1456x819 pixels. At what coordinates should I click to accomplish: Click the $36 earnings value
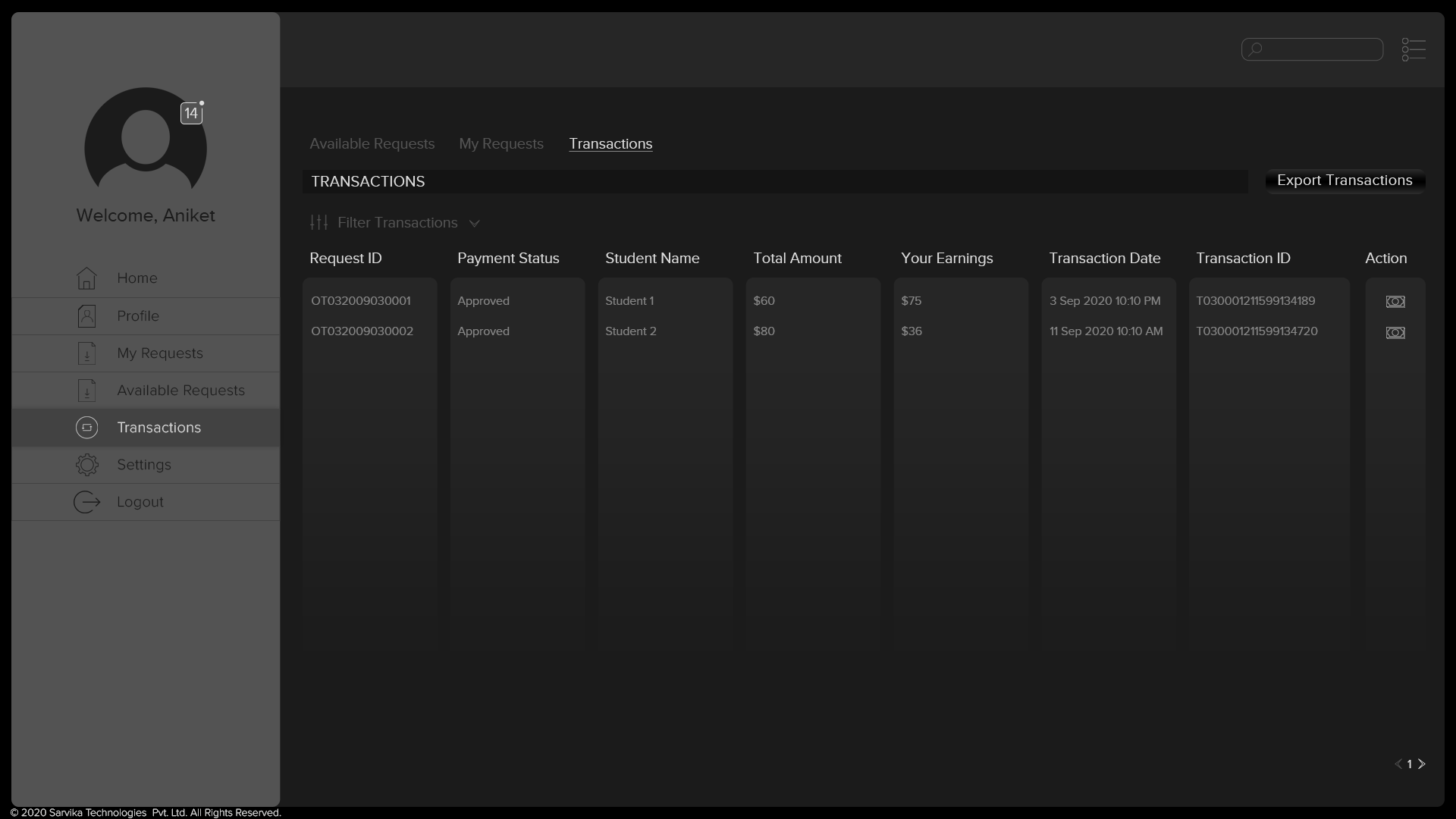pos(912,331)
